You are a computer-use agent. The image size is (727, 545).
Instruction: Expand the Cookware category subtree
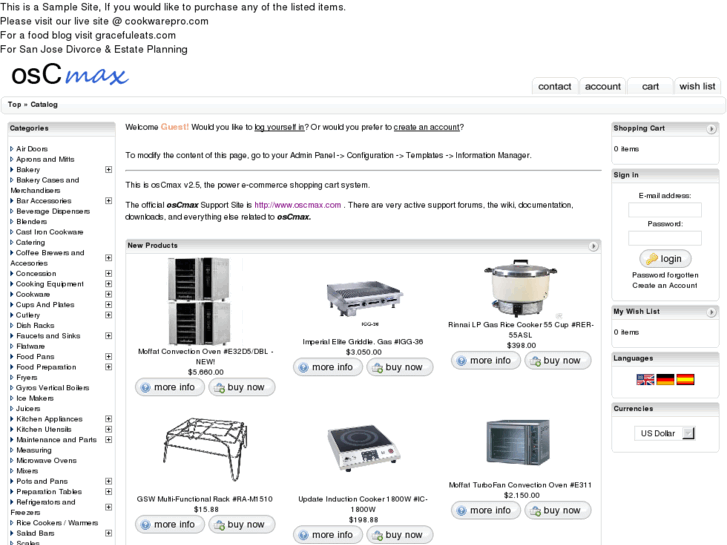pyautogui.click(x=107, y=294)
